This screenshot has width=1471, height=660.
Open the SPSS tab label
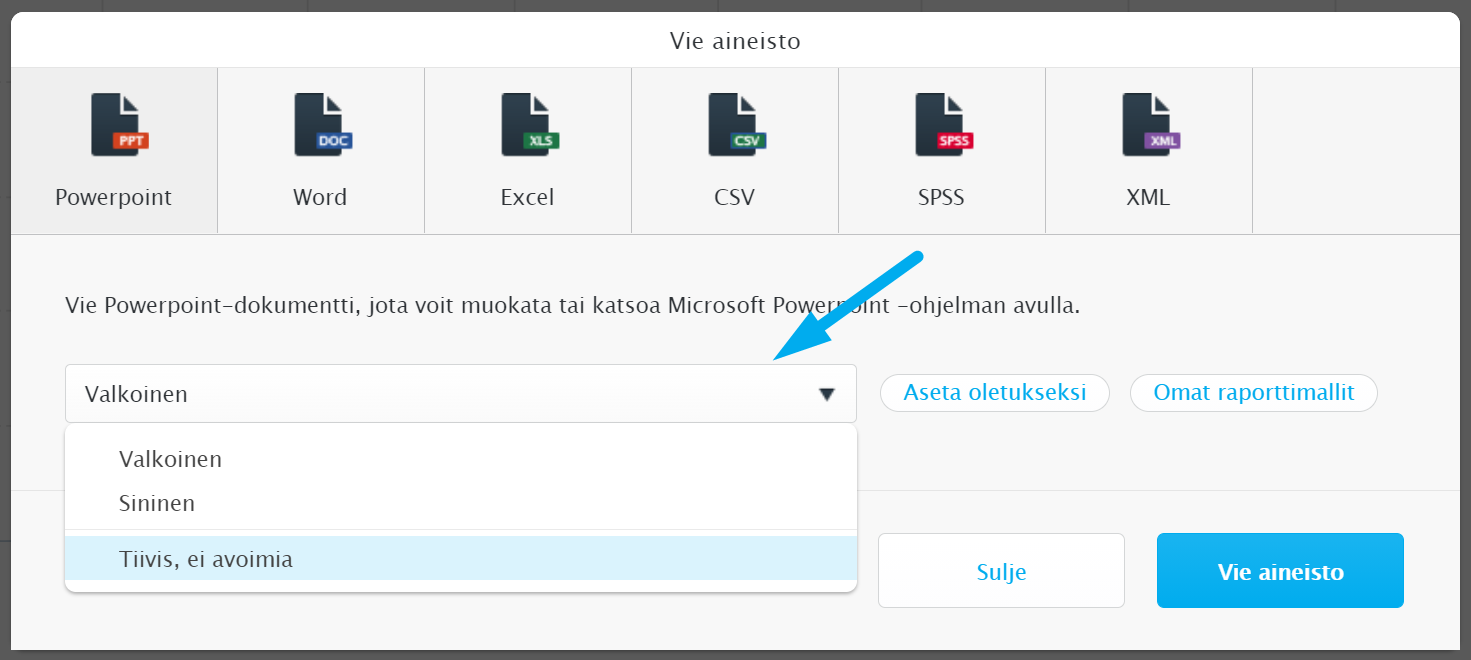pos(941,197)
